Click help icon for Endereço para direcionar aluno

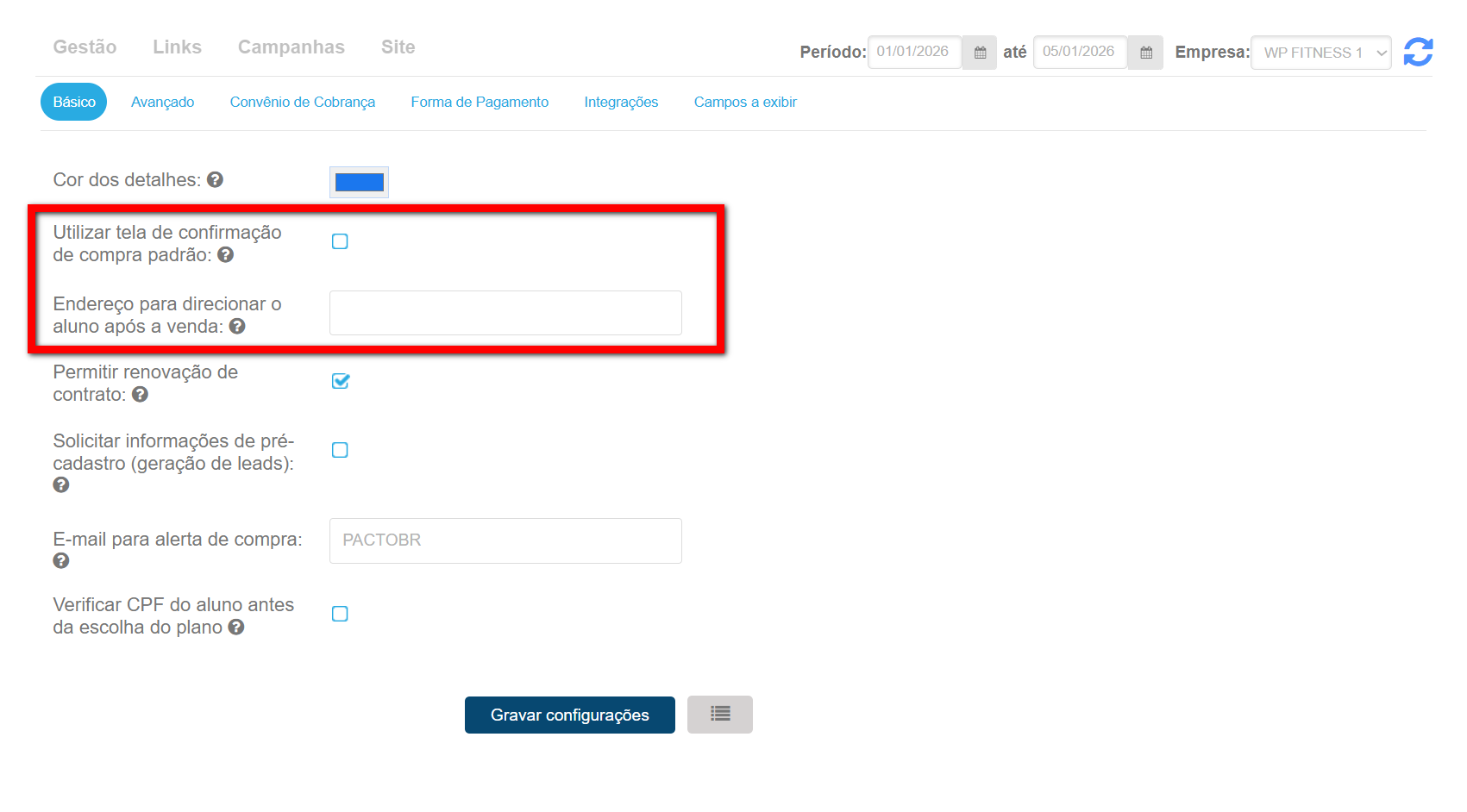[237, 326]
